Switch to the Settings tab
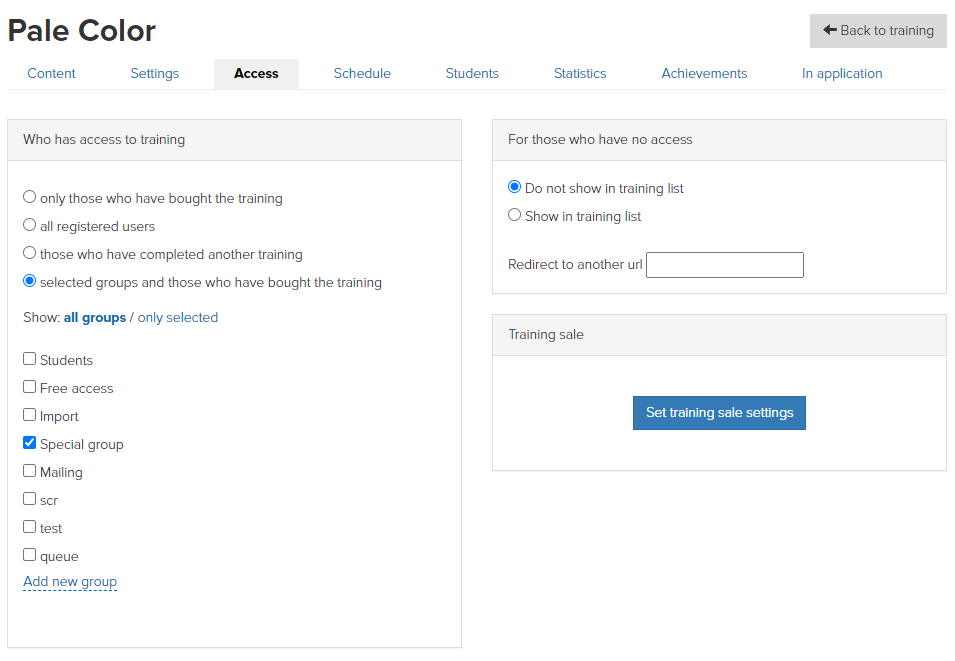The image size is (955, 661). click(x=155, y=74)
